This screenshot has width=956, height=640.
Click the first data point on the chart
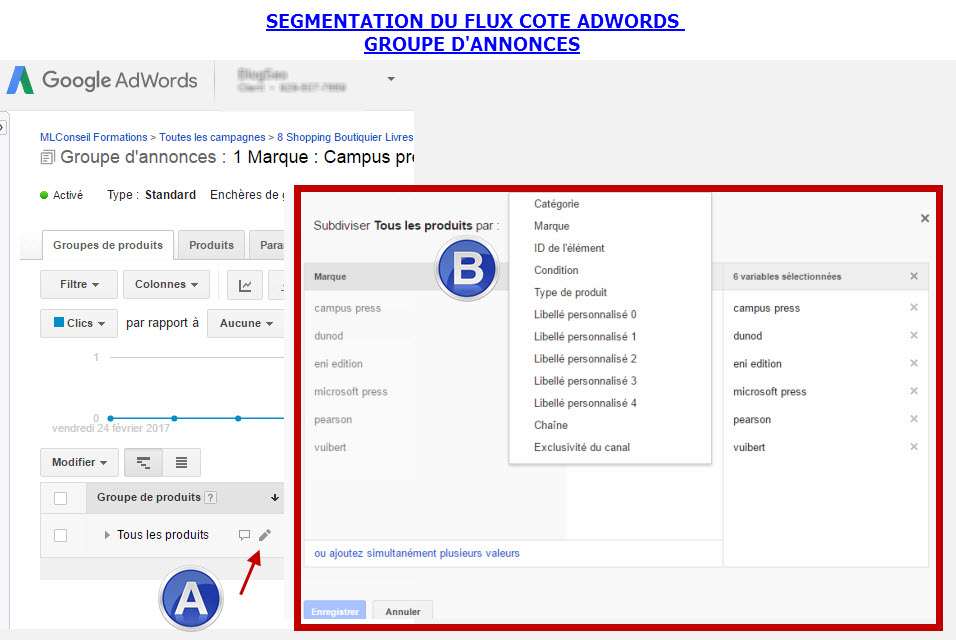point(110,418)
